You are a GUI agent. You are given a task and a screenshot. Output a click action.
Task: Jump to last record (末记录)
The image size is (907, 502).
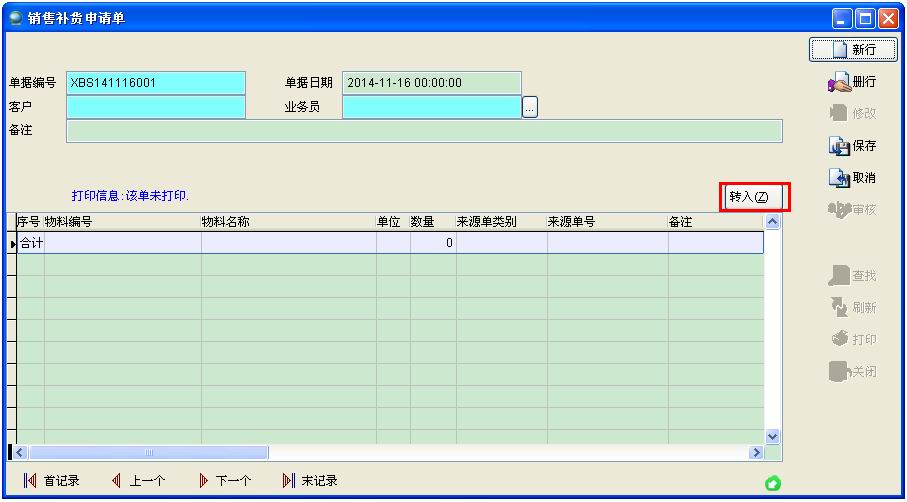tap(310, 481)
